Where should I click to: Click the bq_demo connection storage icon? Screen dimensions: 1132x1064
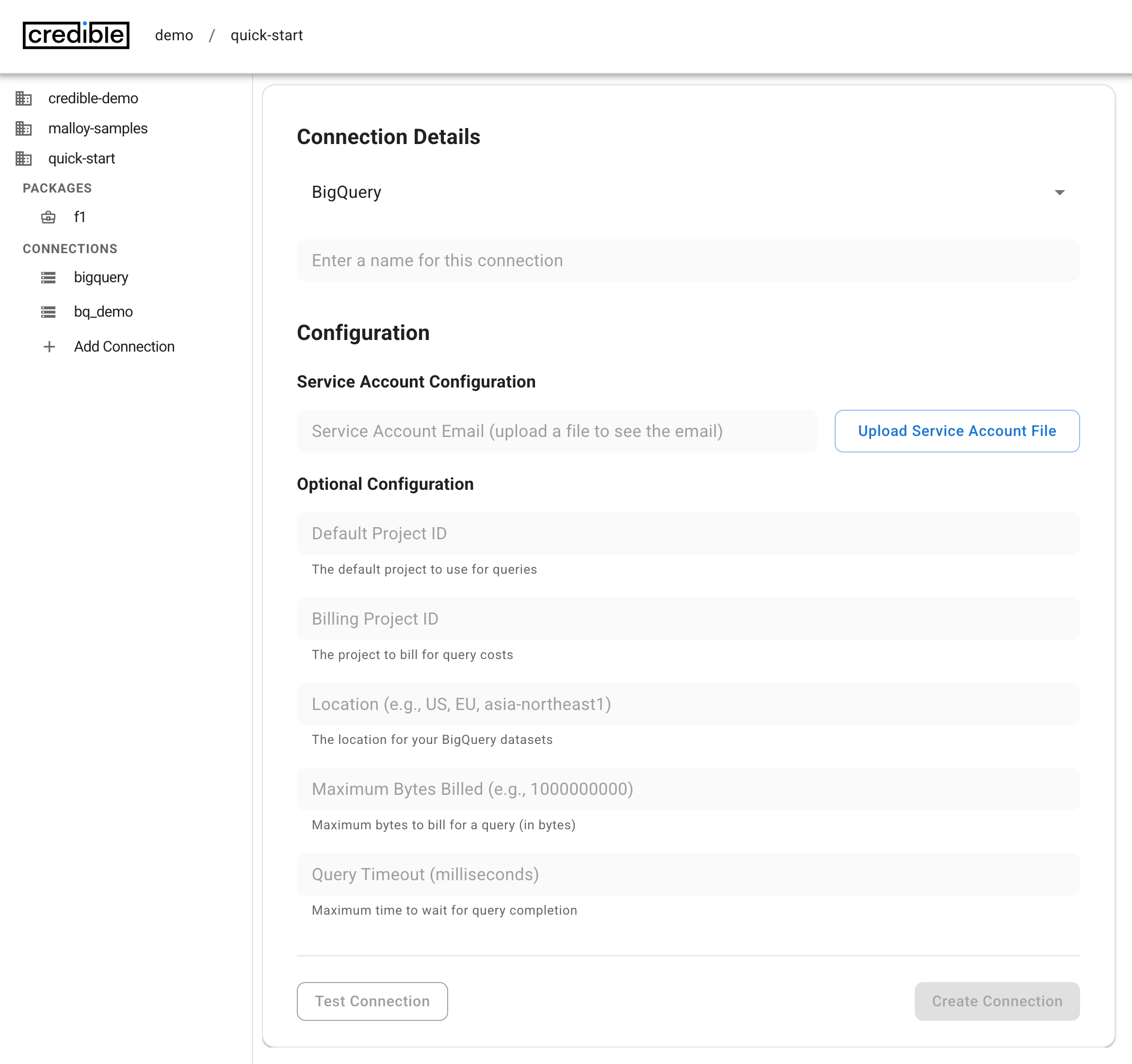click(x=49, y=312)
